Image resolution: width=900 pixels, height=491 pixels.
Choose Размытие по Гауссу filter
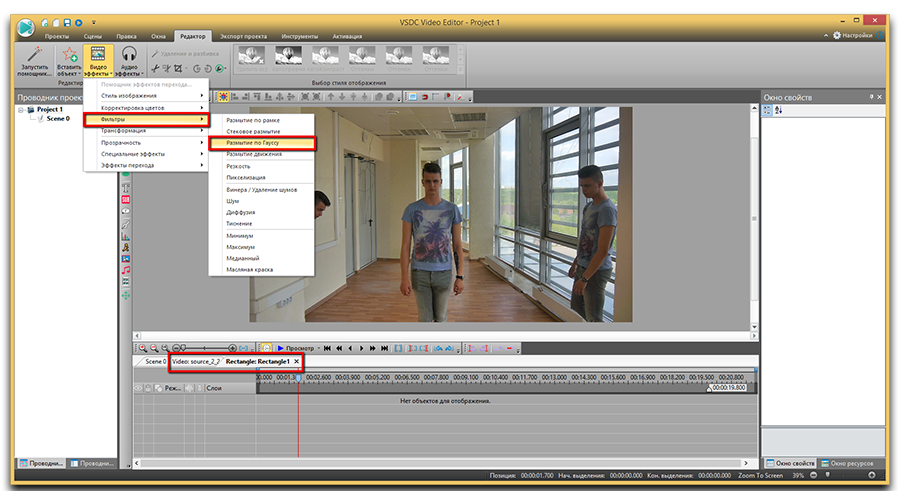click(x=262, y=142)
